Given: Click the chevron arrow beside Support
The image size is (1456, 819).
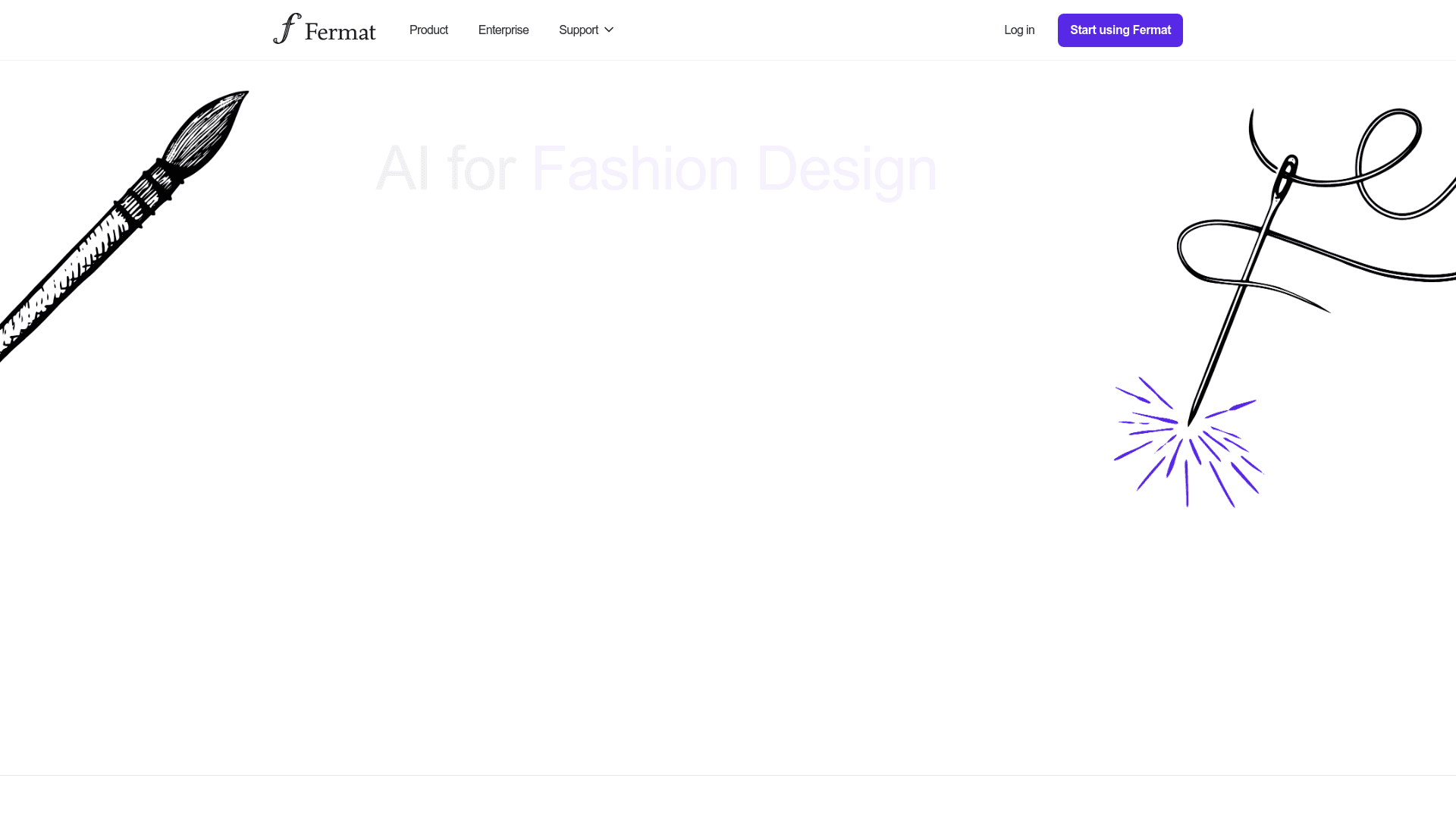Looking at the screenshot, I should 609,30.
